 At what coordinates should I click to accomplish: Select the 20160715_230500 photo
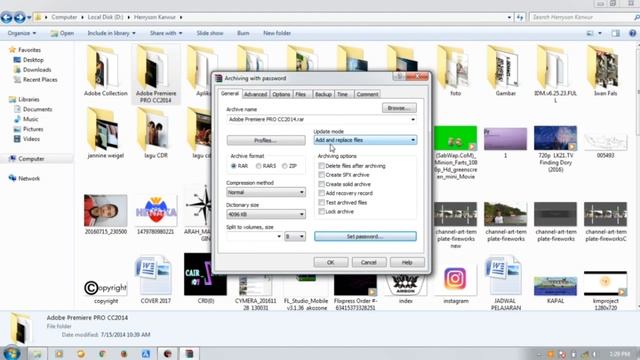(105, 214)
